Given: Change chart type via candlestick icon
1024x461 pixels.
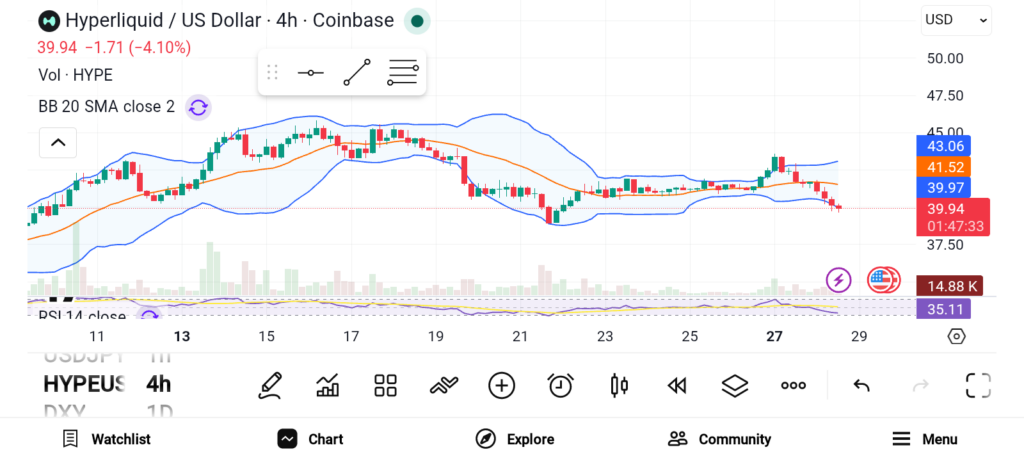Looking at the screenshot, I should (618, 385).
